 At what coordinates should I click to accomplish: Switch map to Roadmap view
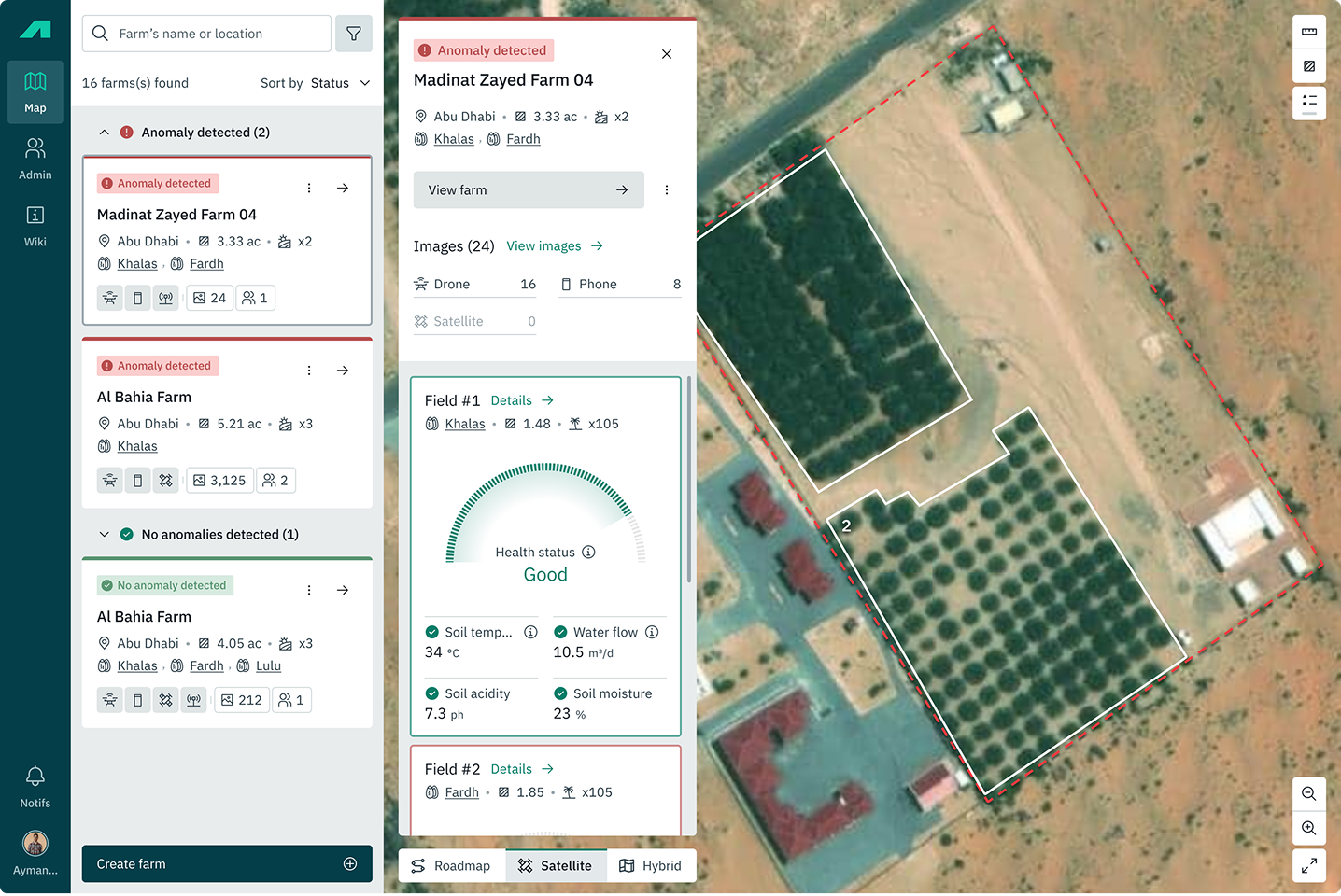click(x=451, y=865)
